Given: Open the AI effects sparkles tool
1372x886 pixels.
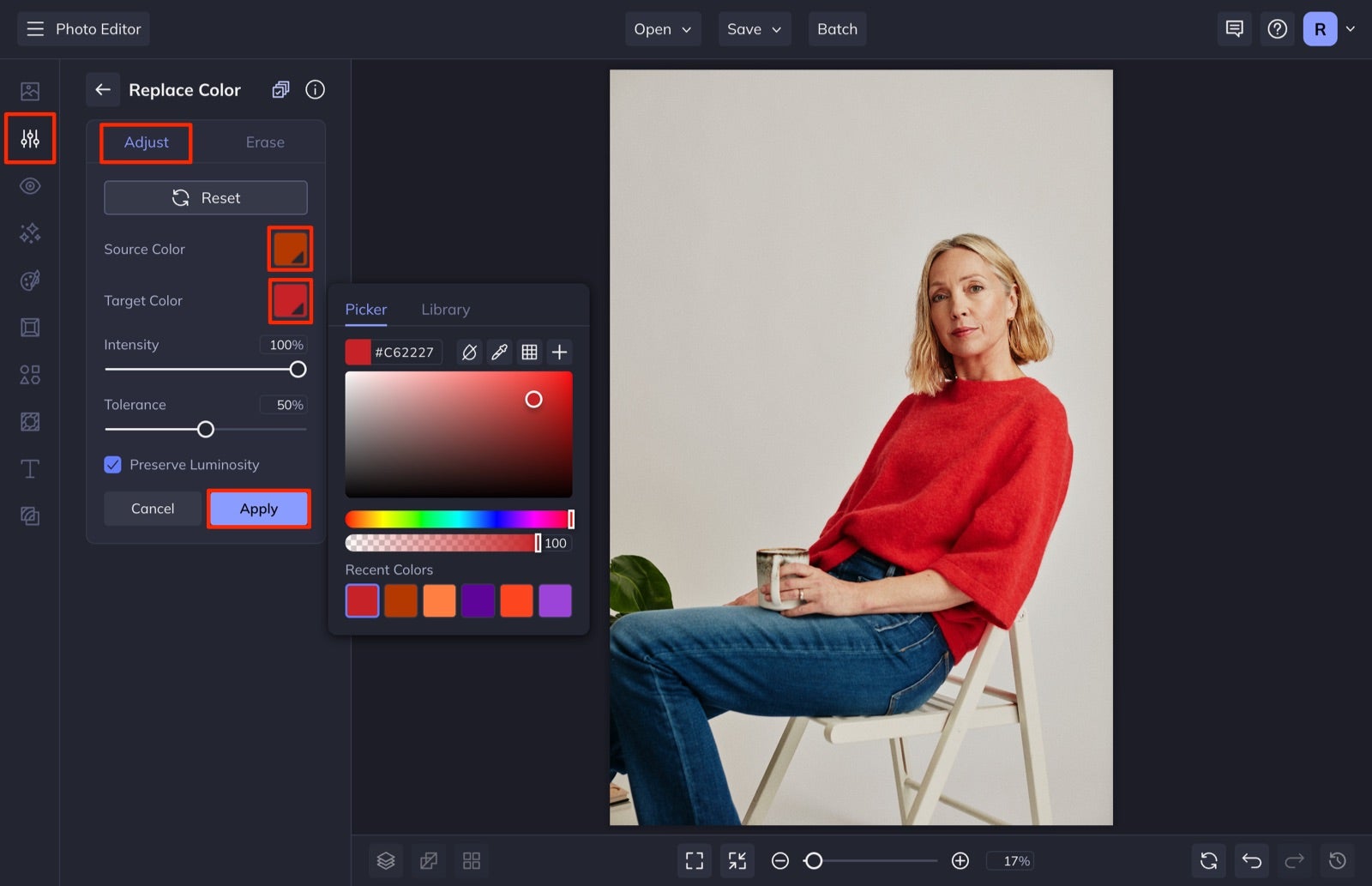Looking at the screenshot, I should (x=30, y=232).
